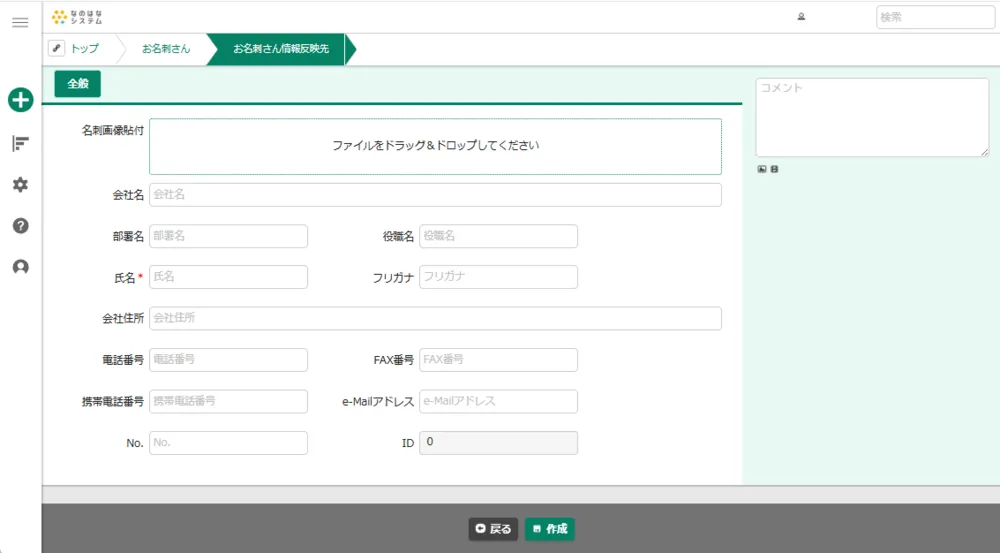Click the pencil icon next to トップ
This screenshot has width=1000, height=553.
(x=56, y=48)
